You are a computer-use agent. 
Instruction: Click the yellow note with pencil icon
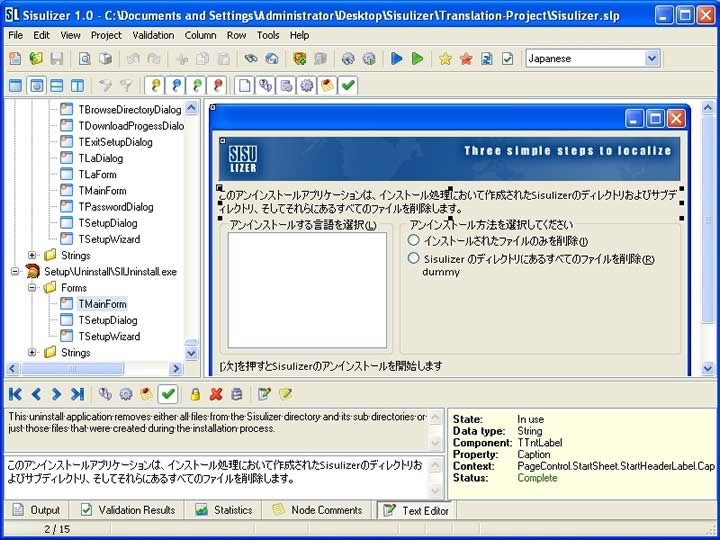click(x=285, y=394)
